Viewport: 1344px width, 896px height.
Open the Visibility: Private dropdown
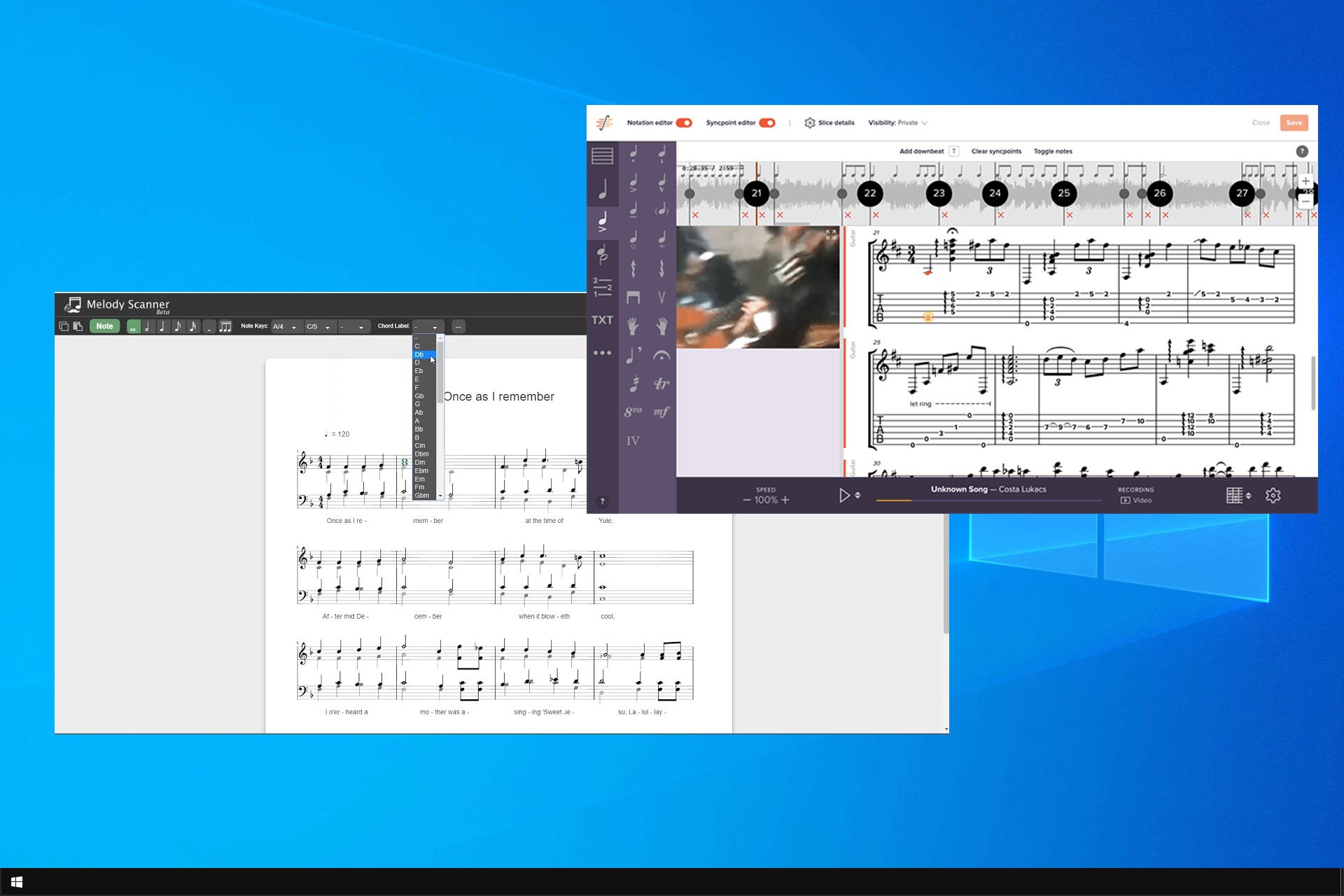pyautogui.click(x=898, y=122)
